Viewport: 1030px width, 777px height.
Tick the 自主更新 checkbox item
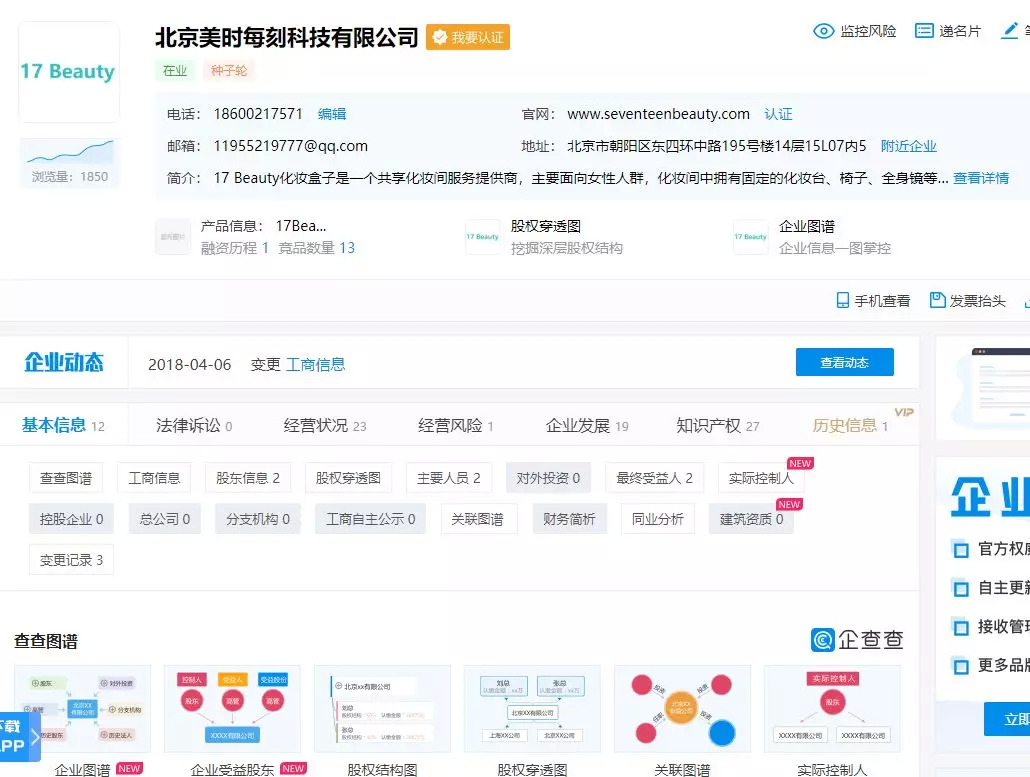tap(961, 588)
